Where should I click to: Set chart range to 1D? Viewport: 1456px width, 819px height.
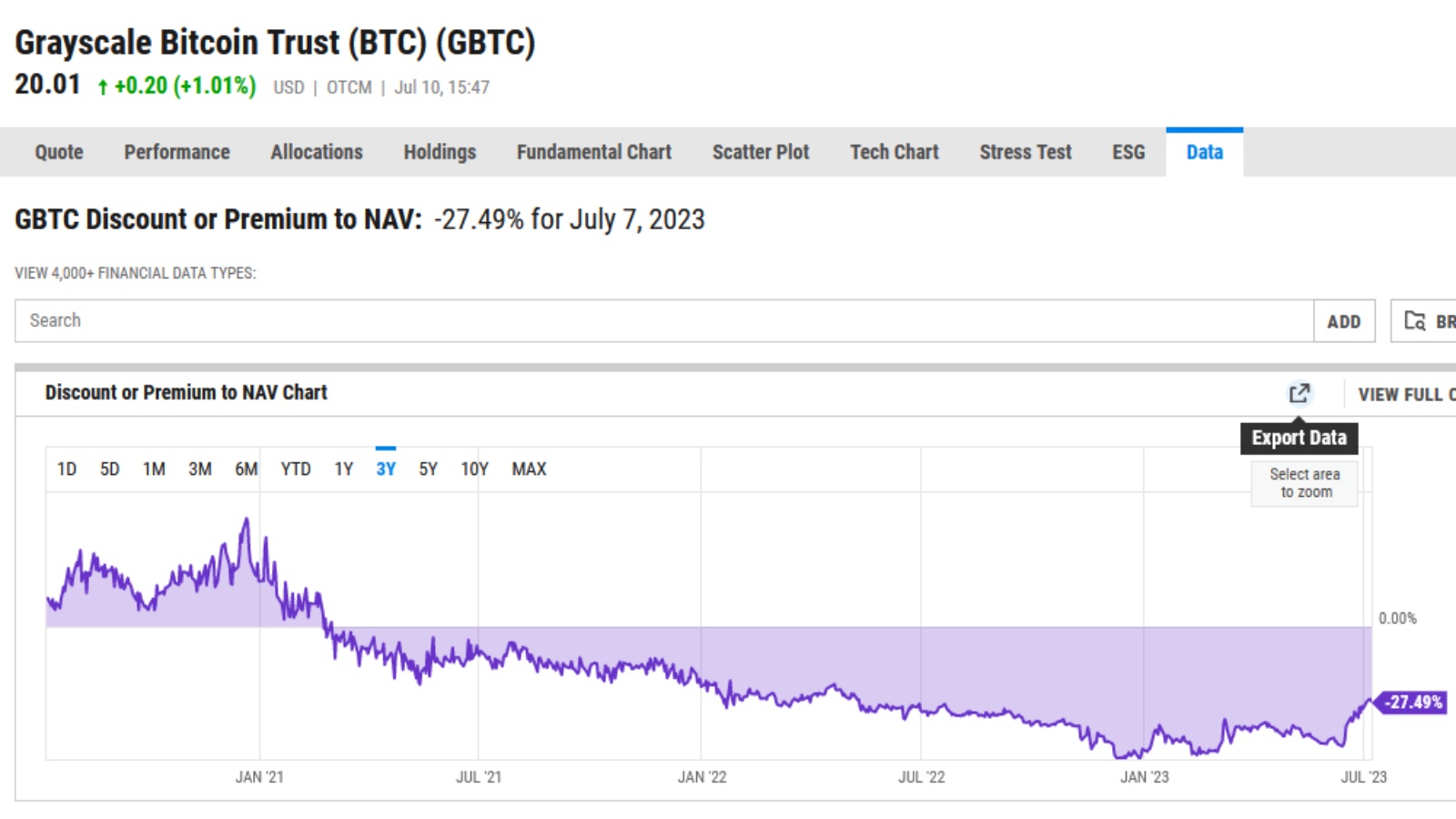click(66, 469)
